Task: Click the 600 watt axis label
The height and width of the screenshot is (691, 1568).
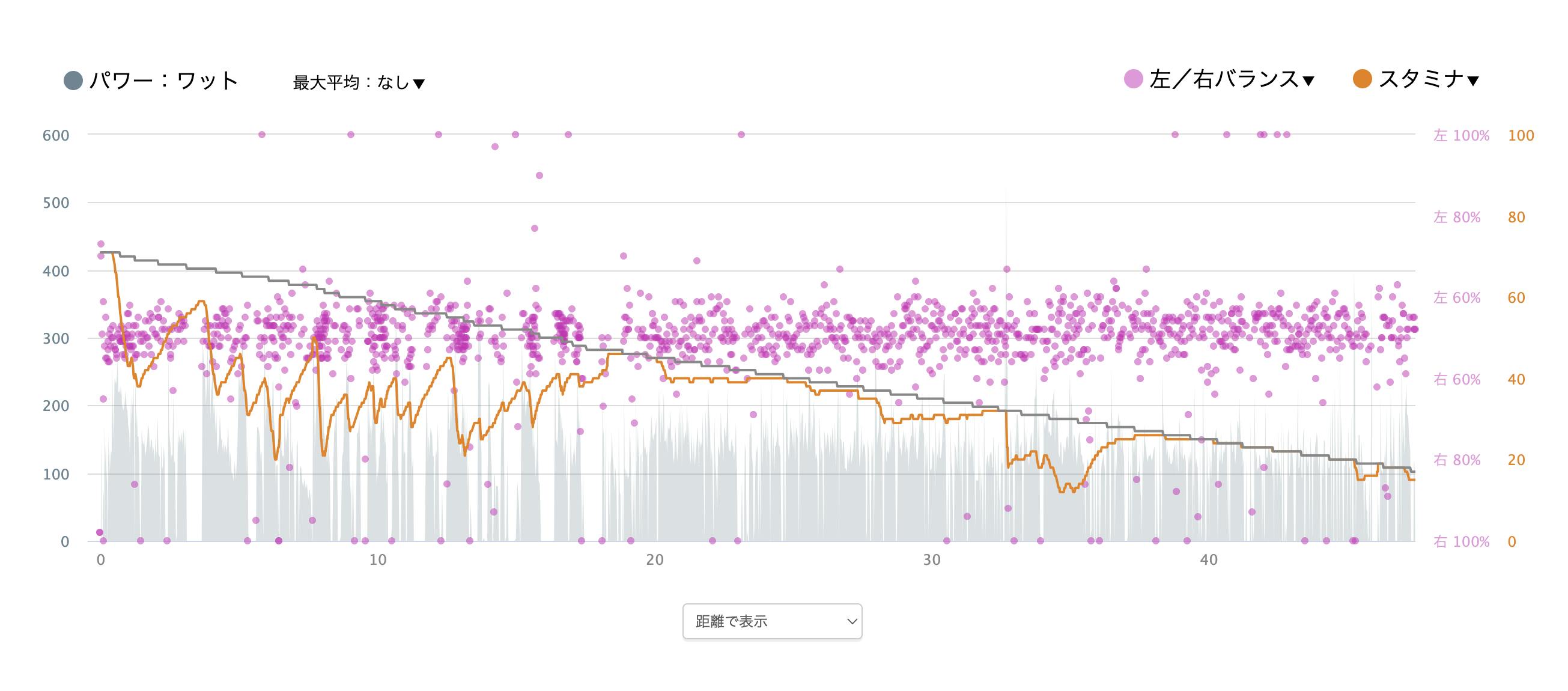Action: coord(55,135)
